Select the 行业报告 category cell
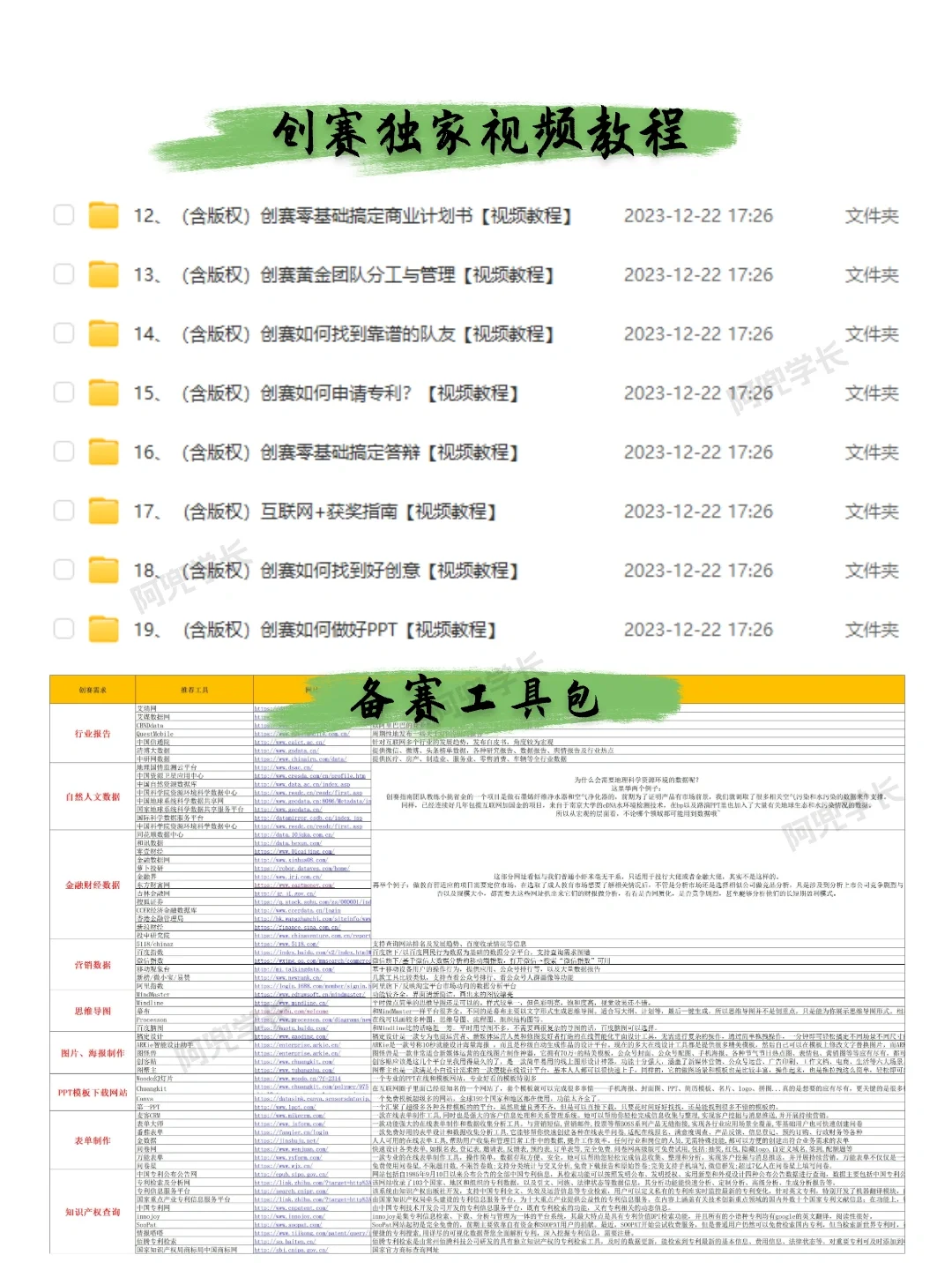 93,734
